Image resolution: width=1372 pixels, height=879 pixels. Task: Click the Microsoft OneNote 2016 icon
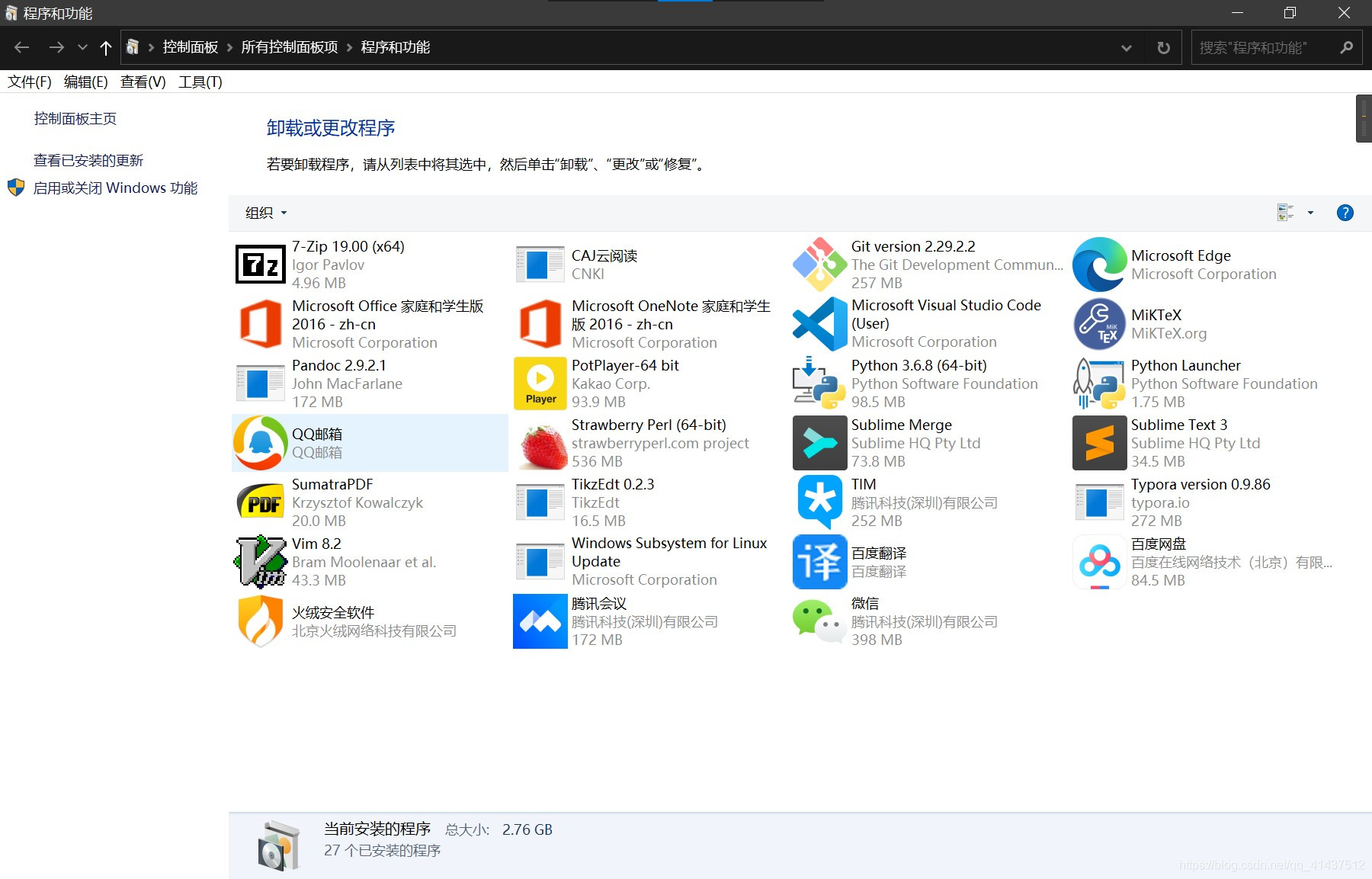pos(540,324)
